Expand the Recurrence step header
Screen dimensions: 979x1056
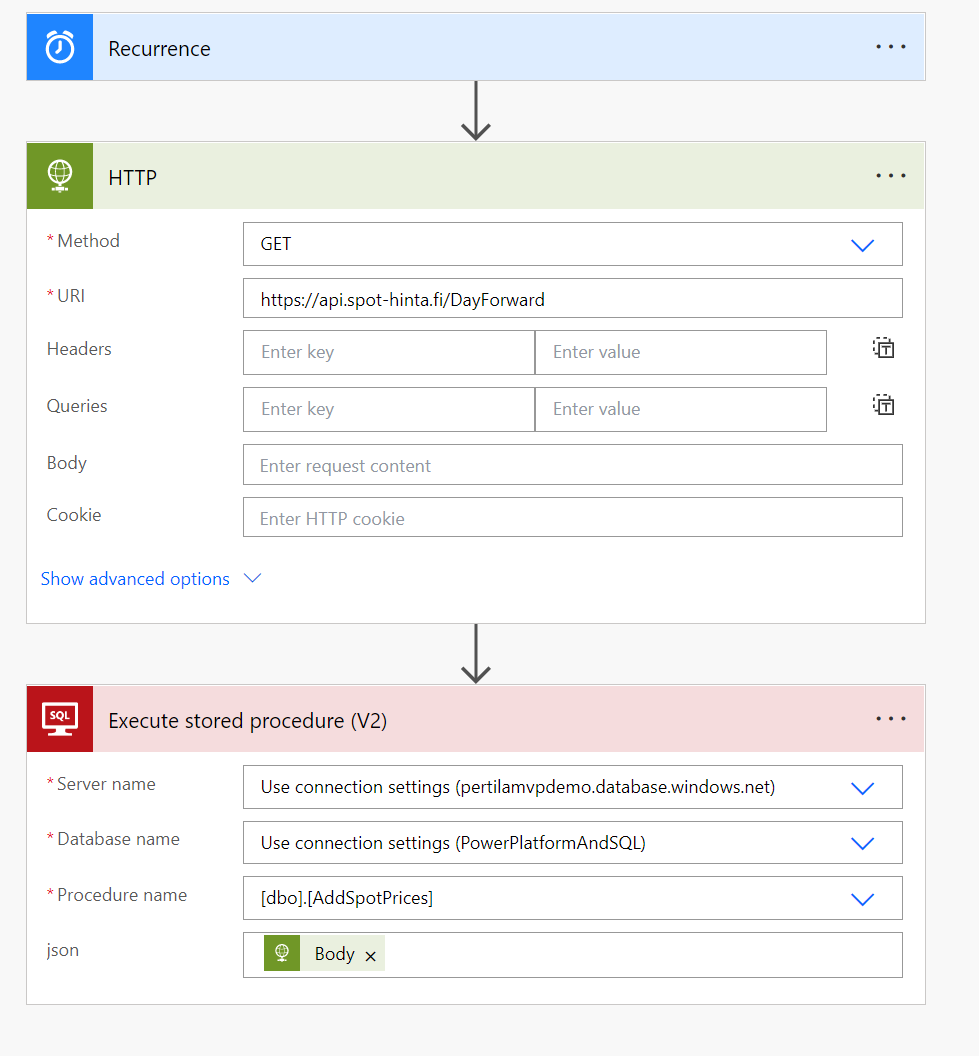pyautogui.click(x=480, y=48)
